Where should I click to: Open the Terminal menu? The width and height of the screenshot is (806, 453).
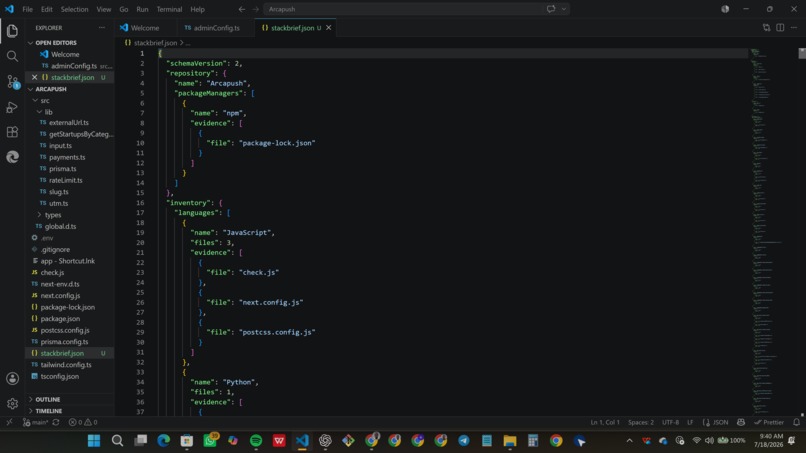(169, 9)
